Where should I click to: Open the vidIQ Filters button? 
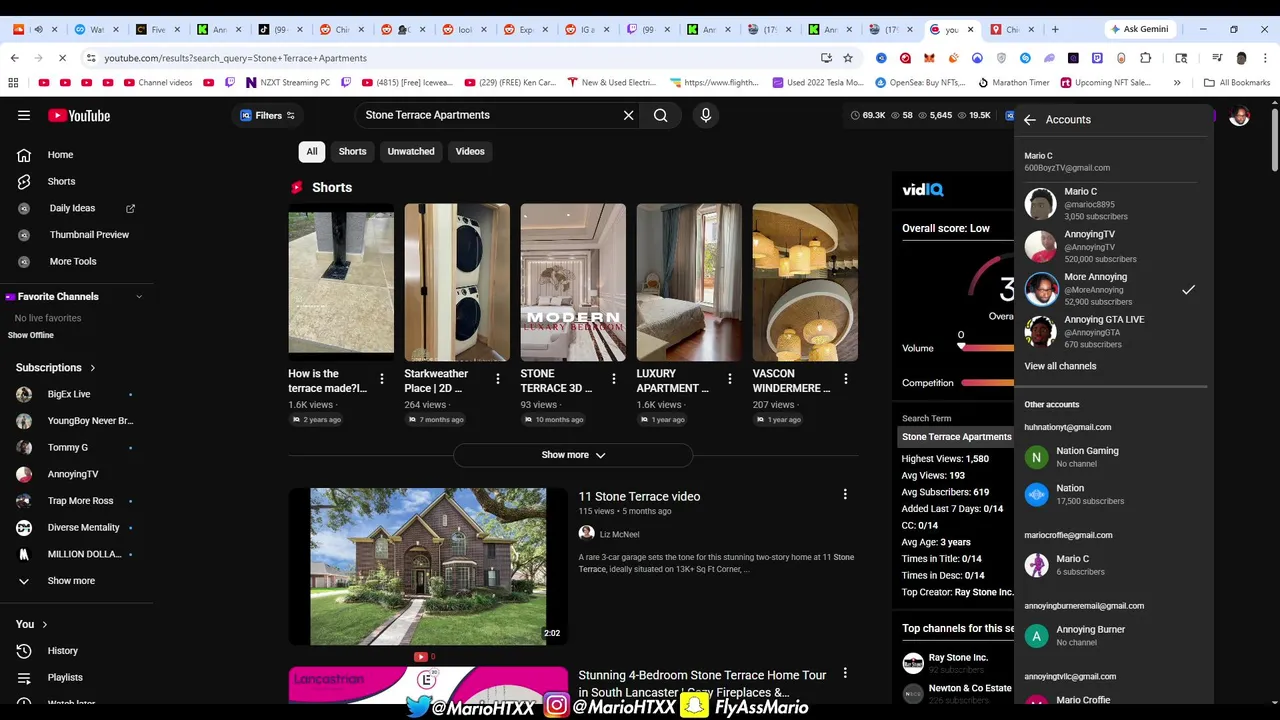click(267, 115)
